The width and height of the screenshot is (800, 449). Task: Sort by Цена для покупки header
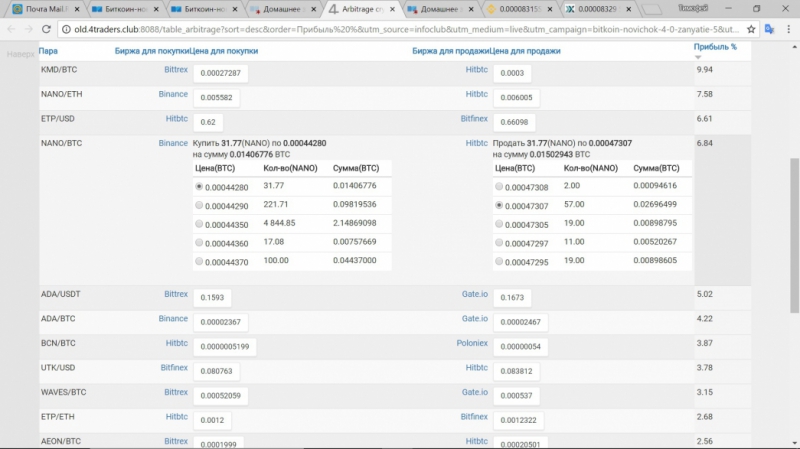[x=224, y=51]
